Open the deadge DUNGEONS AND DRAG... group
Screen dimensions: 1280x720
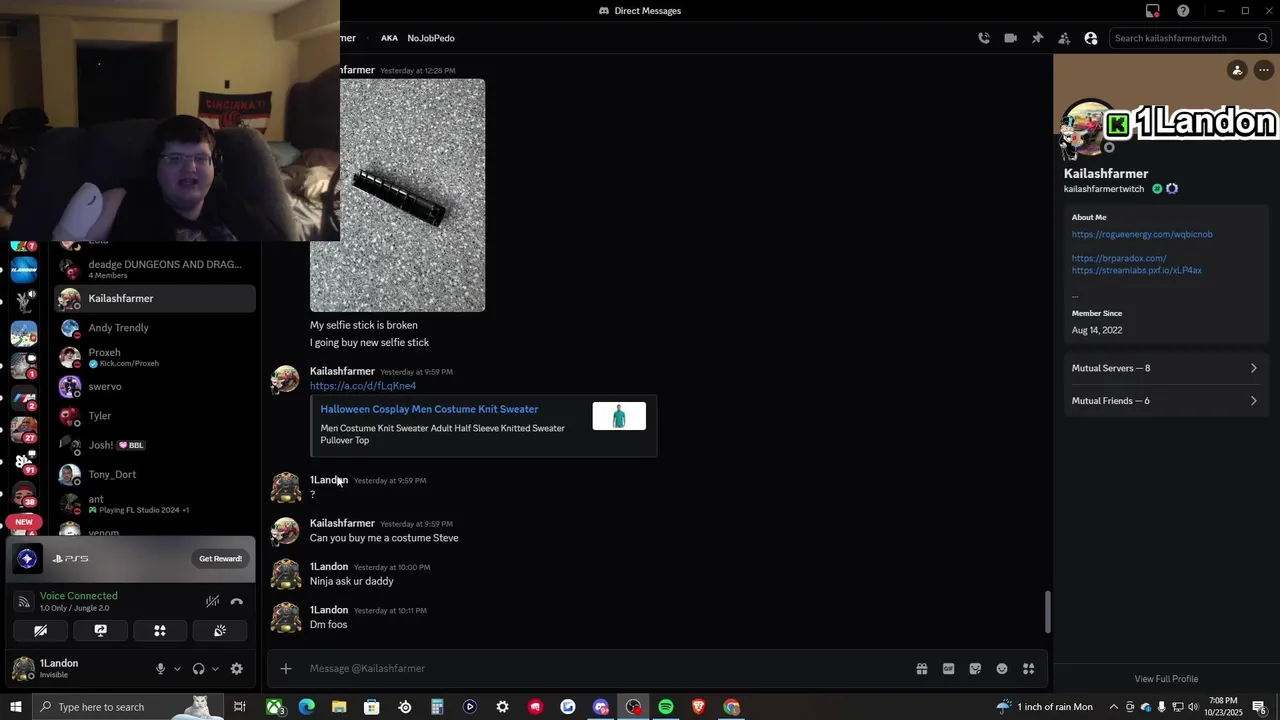pos(155,269)
